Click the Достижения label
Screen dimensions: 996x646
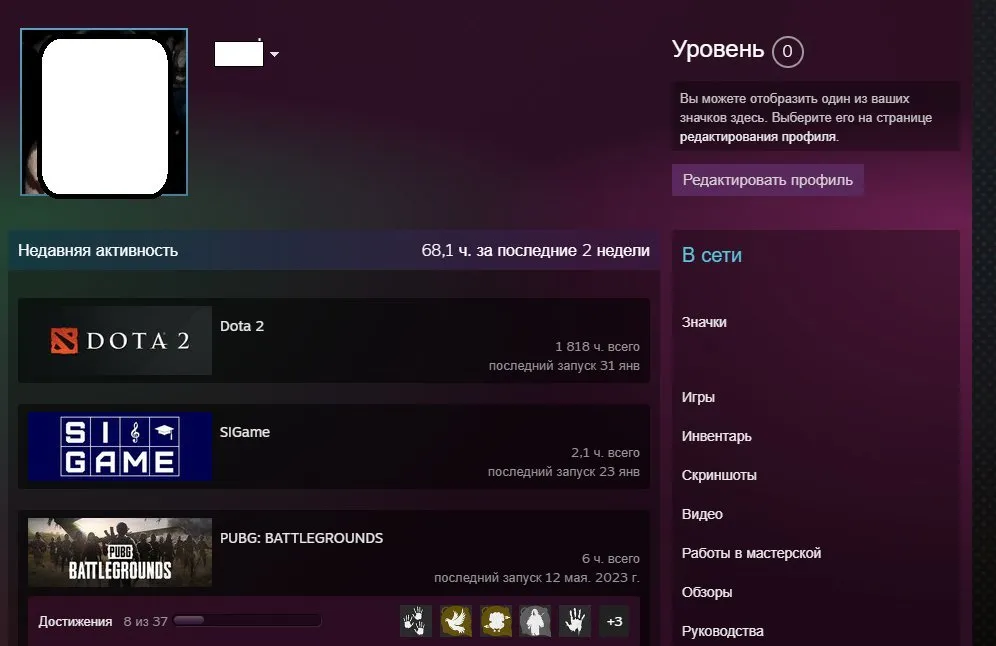coord(75,621)
